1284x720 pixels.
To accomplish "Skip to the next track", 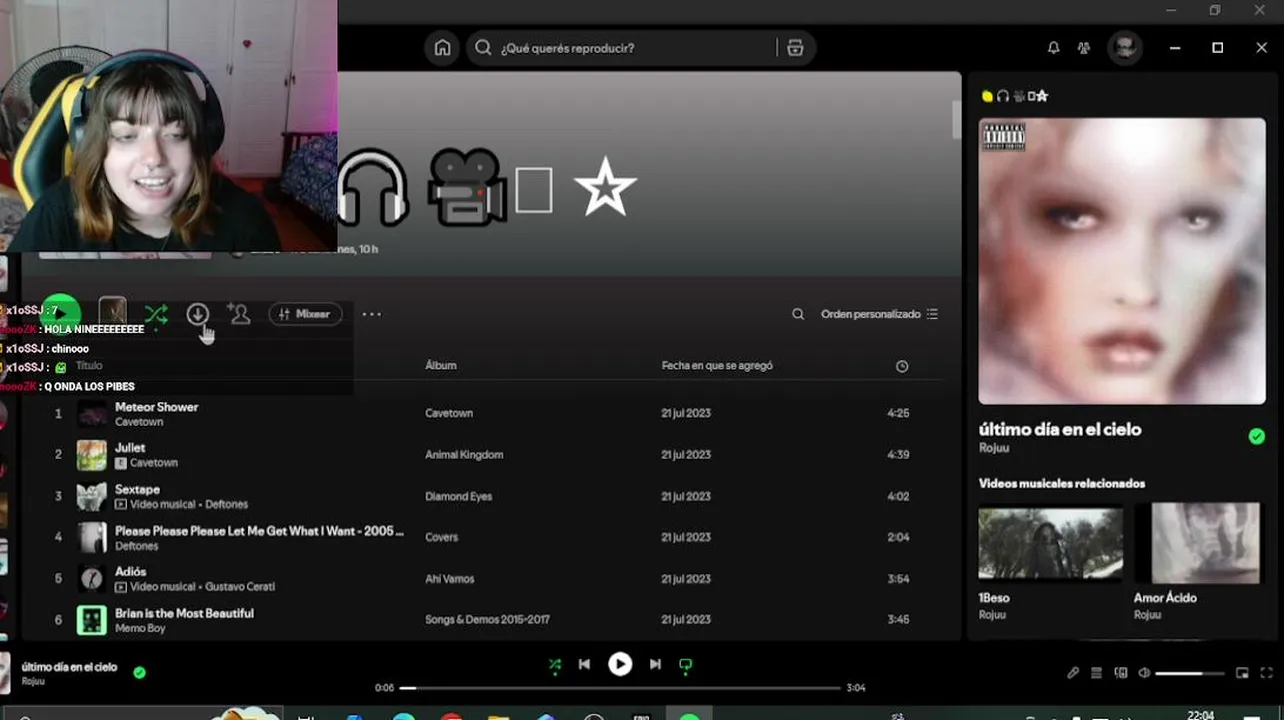I will (655, 664).
